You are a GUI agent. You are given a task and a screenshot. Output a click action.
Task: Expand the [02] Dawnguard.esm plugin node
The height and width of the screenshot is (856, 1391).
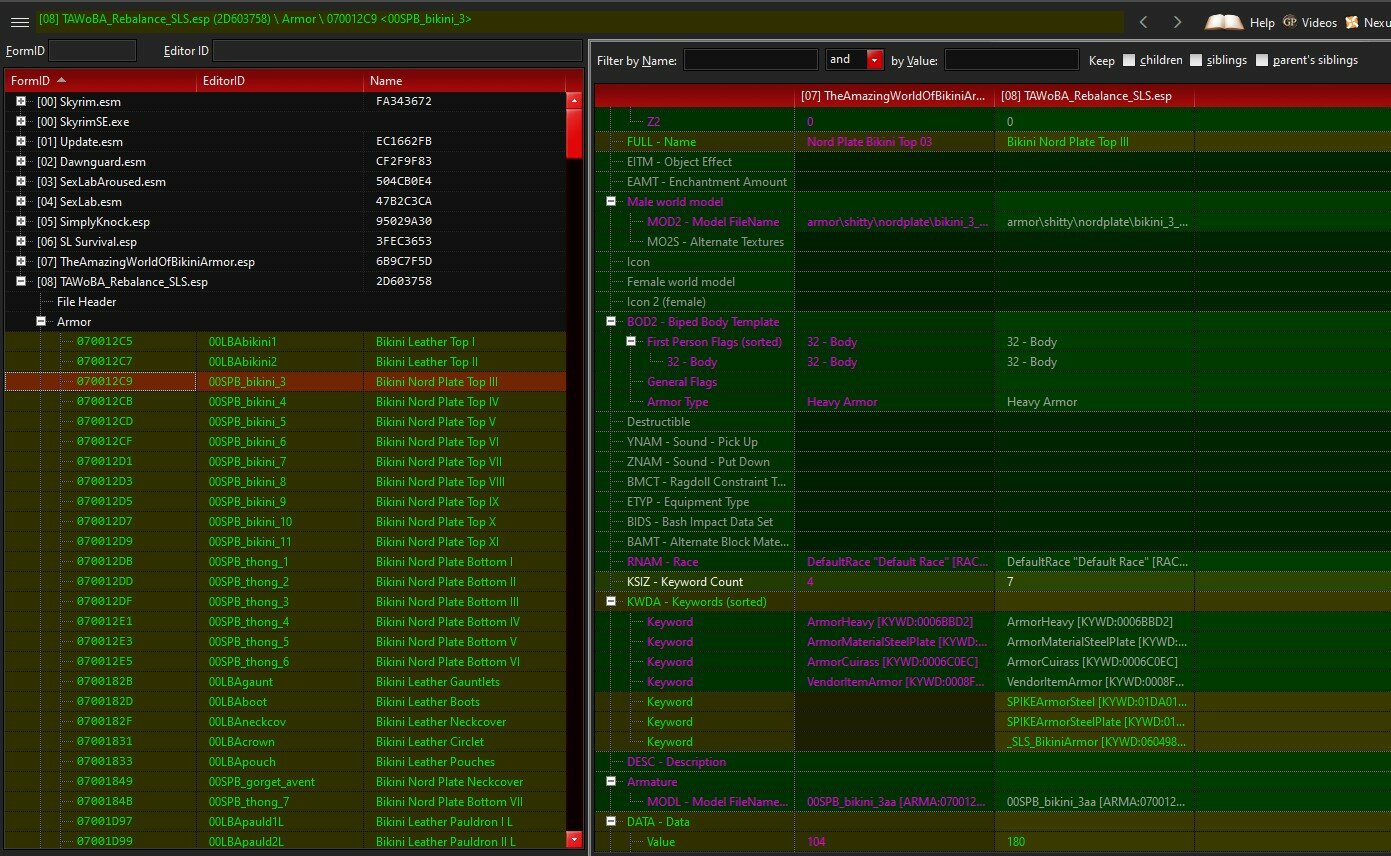click(x=21, y=161)
